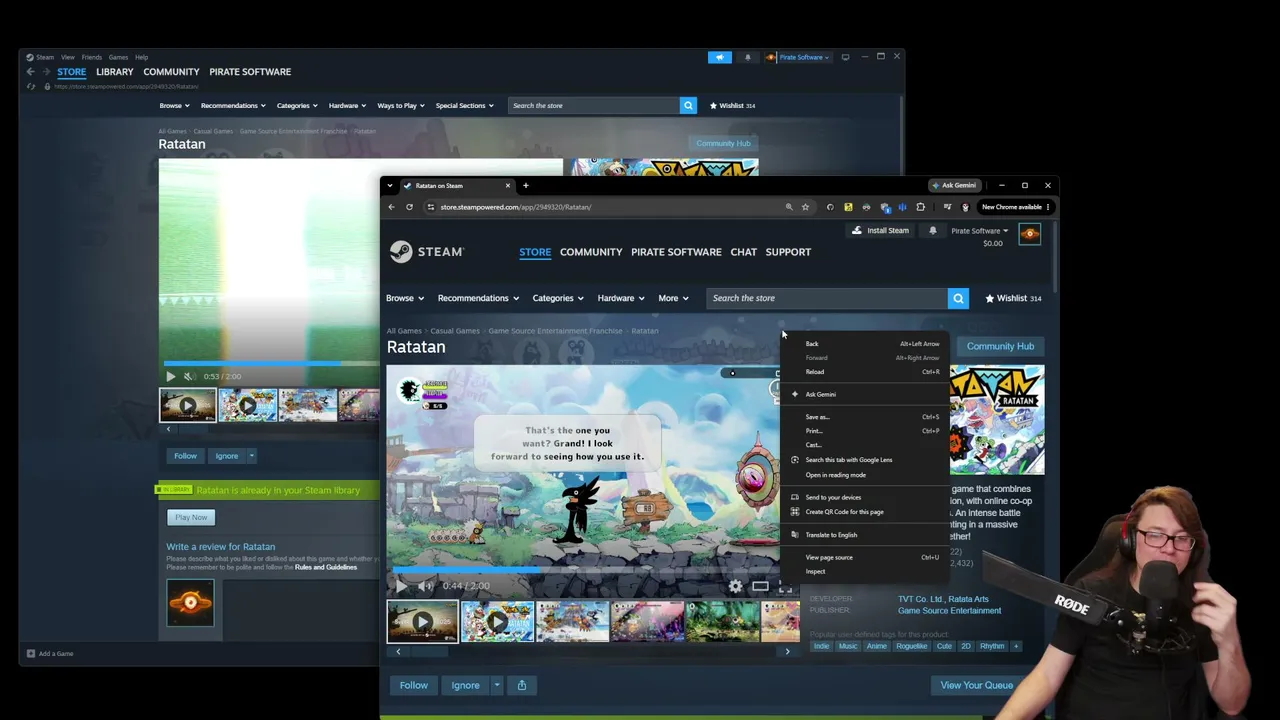Click the Follow button in browser
The image size is (1280, 720).
tap(413, 685)
